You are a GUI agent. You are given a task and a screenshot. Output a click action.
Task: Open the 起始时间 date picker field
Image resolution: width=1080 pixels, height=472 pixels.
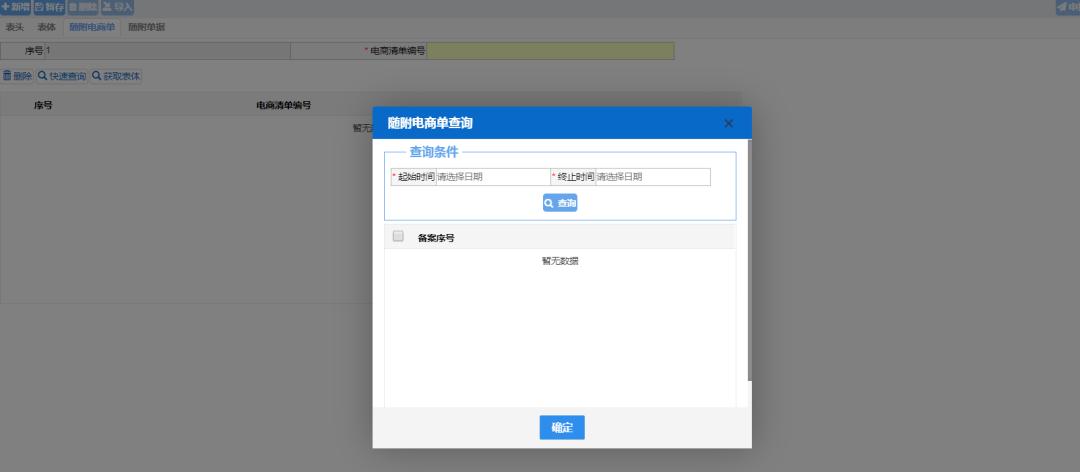coord(492,177)
